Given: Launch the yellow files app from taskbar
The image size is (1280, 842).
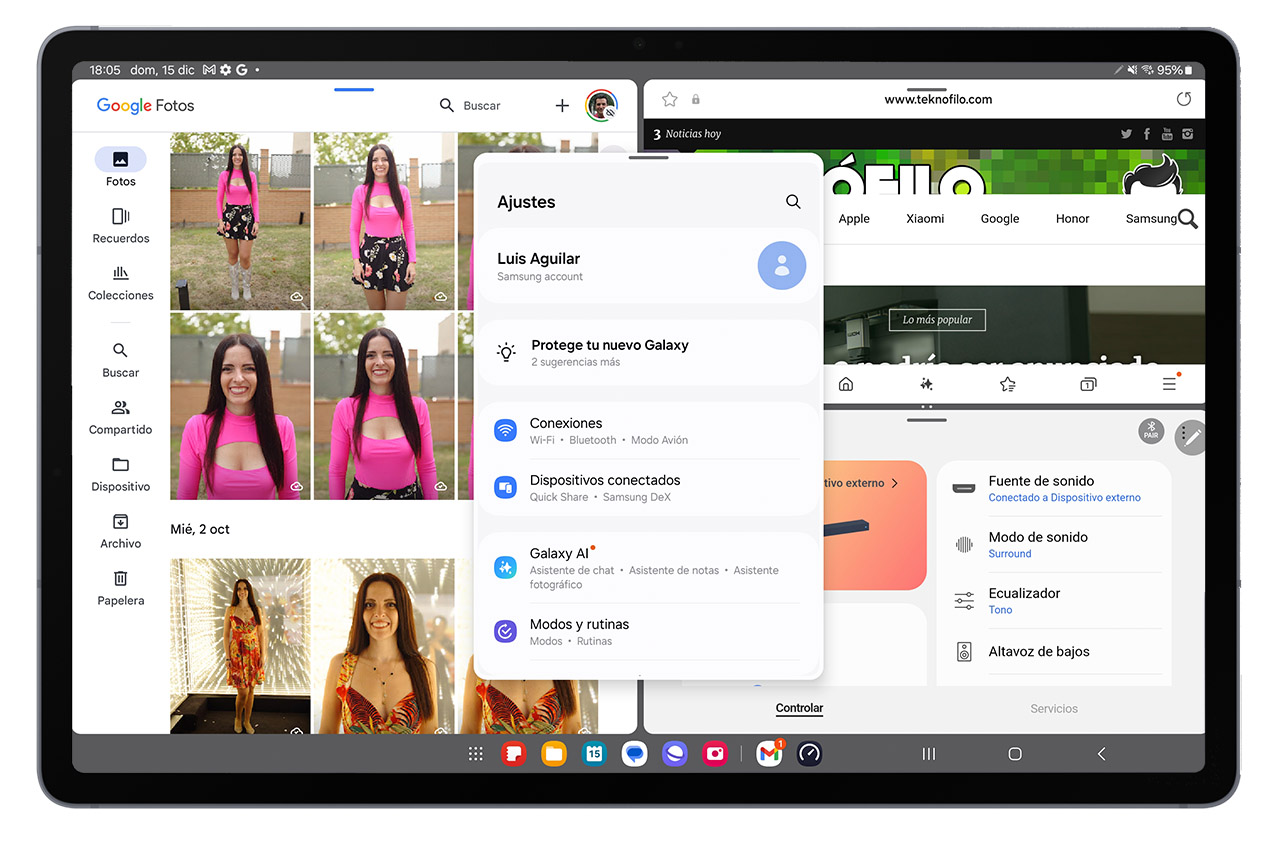Looking at the screenshot, I should (554, 754).
